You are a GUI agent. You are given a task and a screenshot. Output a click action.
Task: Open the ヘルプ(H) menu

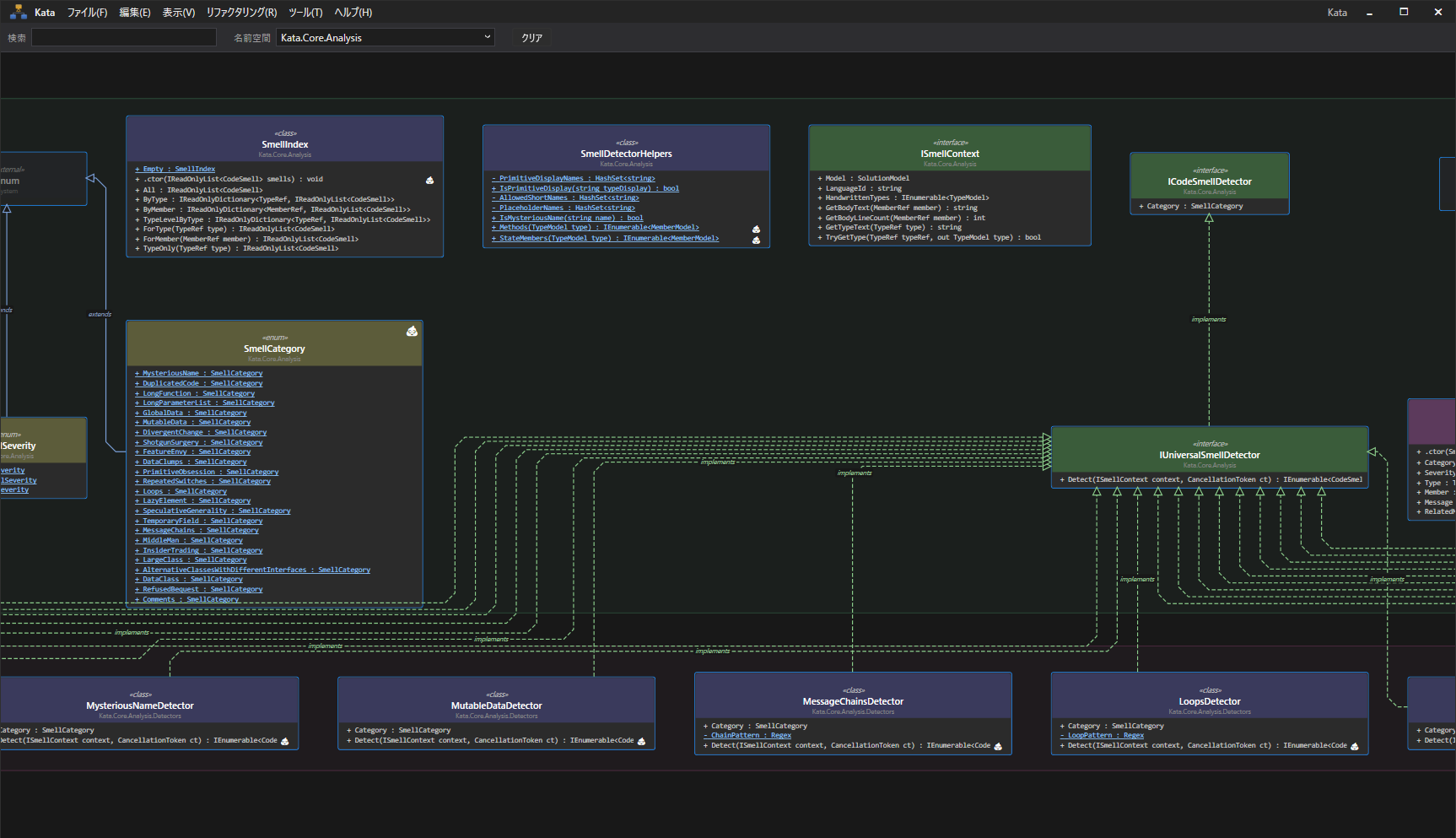coord(353,12)
